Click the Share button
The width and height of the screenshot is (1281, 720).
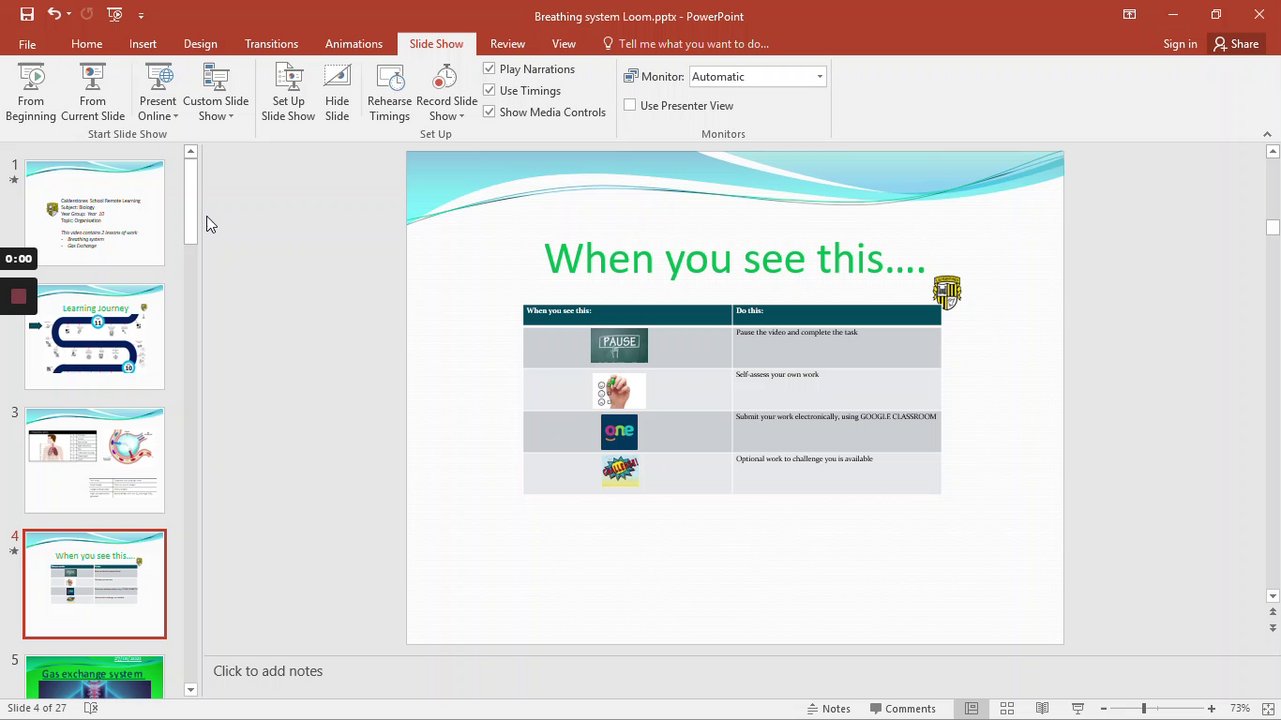point(1235,44)
